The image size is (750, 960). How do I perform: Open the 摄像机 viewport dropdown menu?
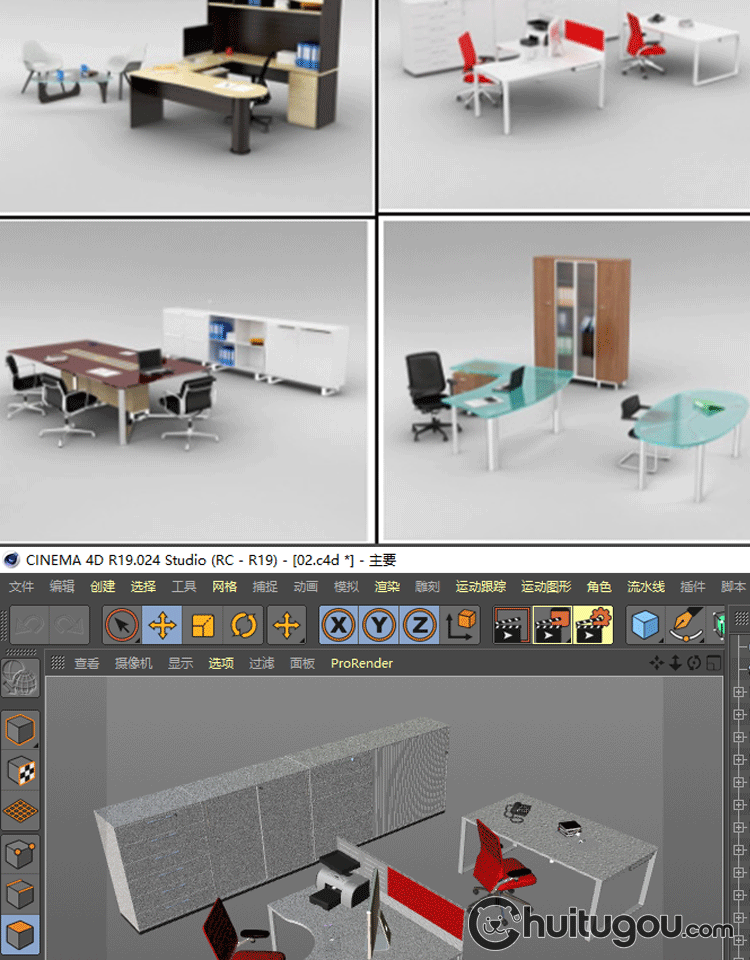tap(133, 663)
